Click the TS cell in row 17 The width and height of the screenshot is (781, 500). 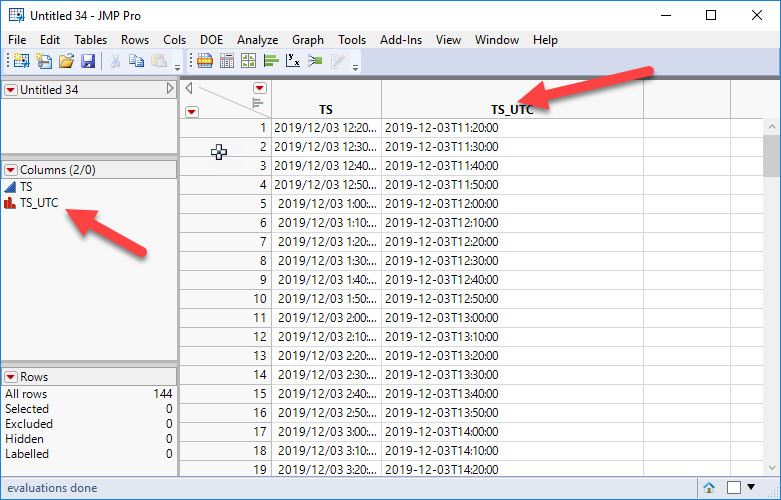326,431
